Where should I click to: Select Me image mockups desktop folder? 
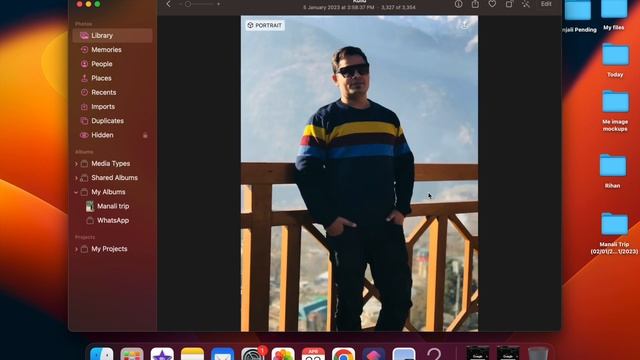tap(616, 111)
